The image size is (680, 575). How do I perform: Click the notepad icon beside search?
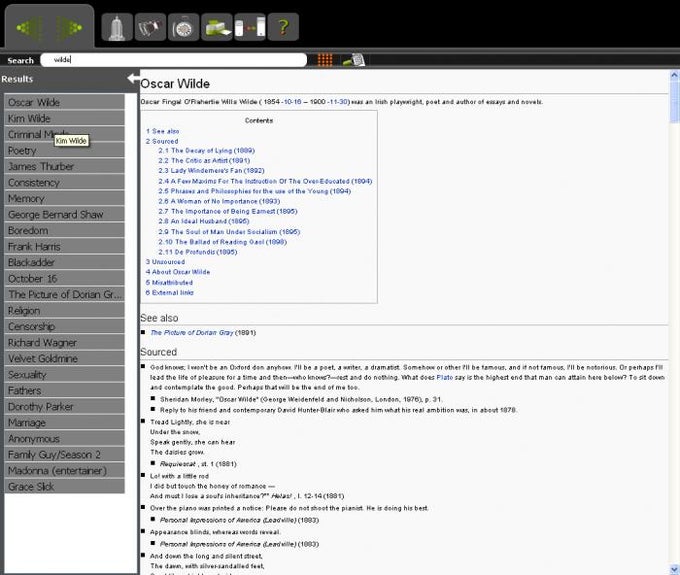pyautogui.click(x=354, y=60)
